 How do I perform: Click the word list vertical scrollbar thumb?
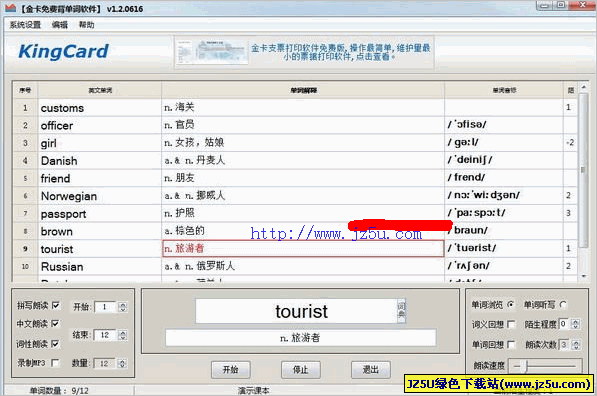583,170
